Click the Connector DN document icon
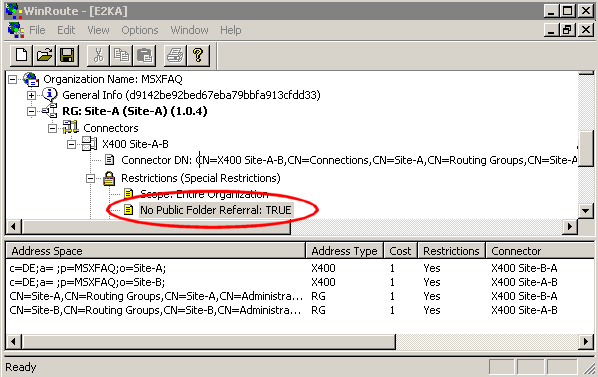598x377 pixels. (x=109, y=160)
